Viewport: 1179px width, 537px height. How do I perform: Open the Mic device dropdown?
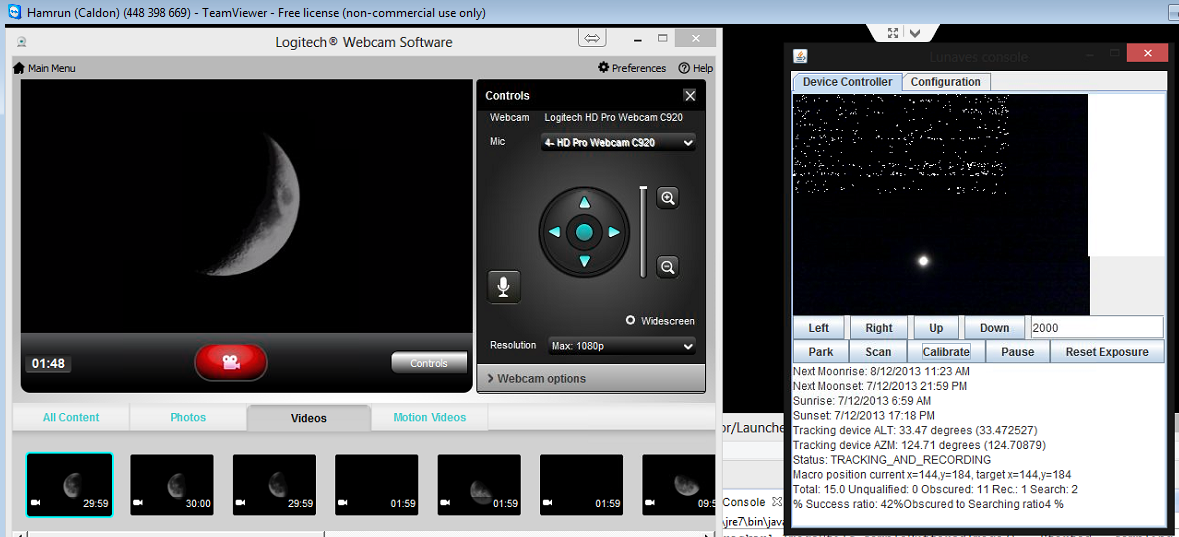tap(618, 143)
